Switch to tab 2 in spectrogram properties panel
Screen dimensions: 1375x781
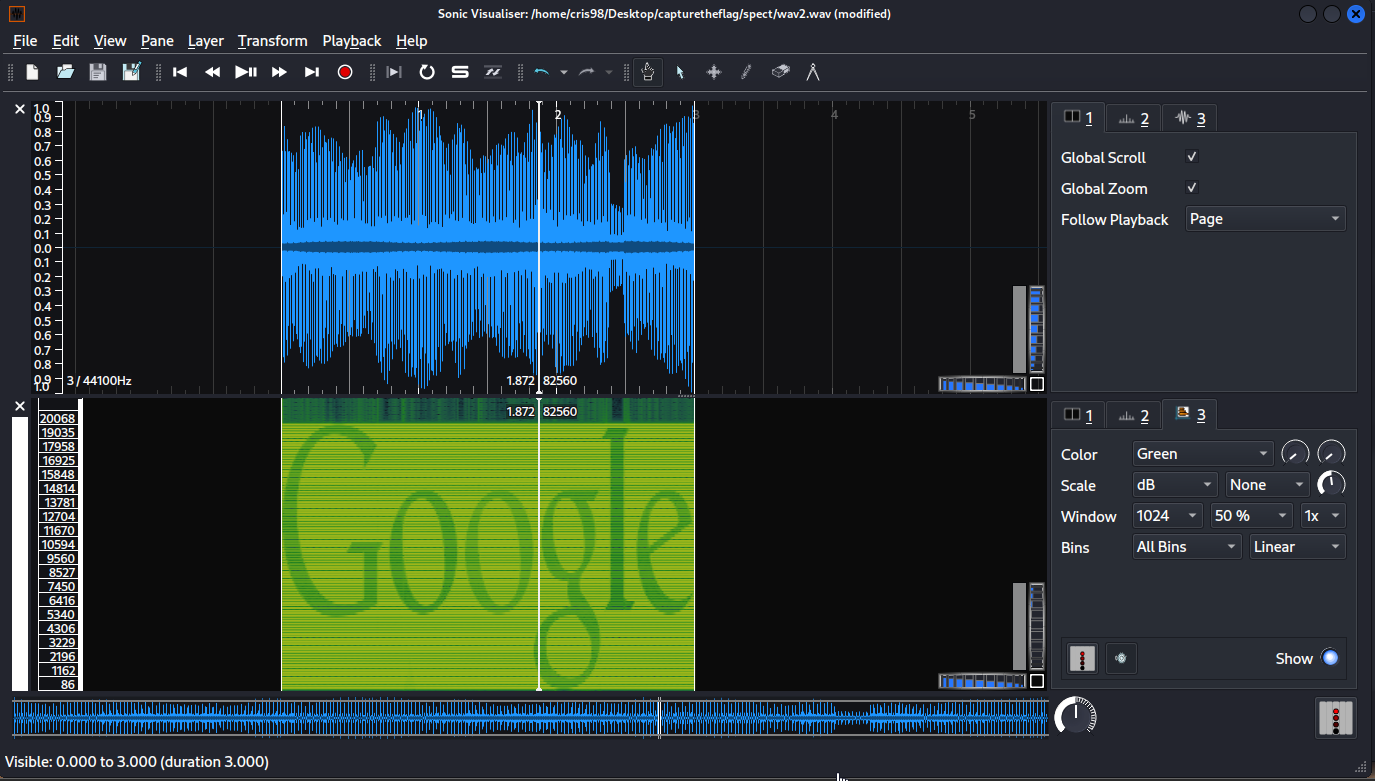[x=1133, y=415]
